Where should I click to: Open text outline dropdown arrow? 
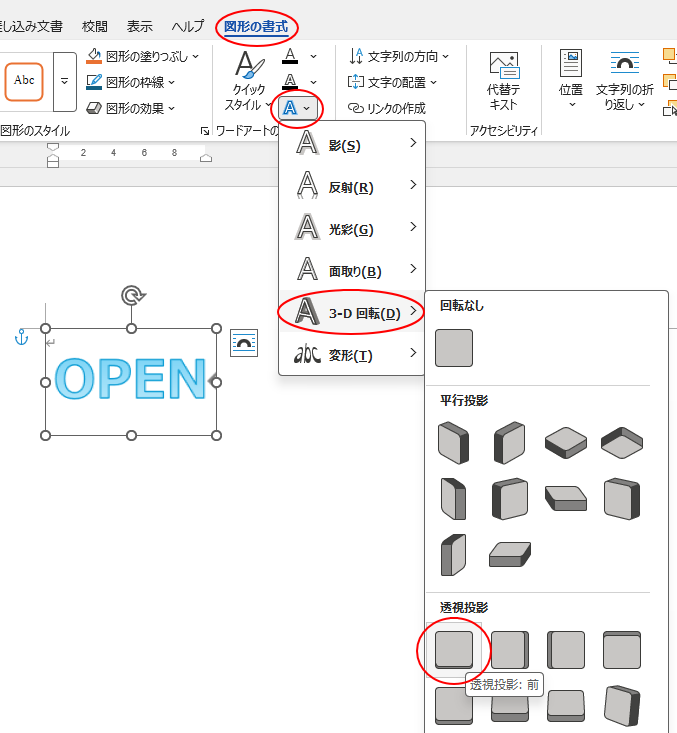[x=313, y=82]
